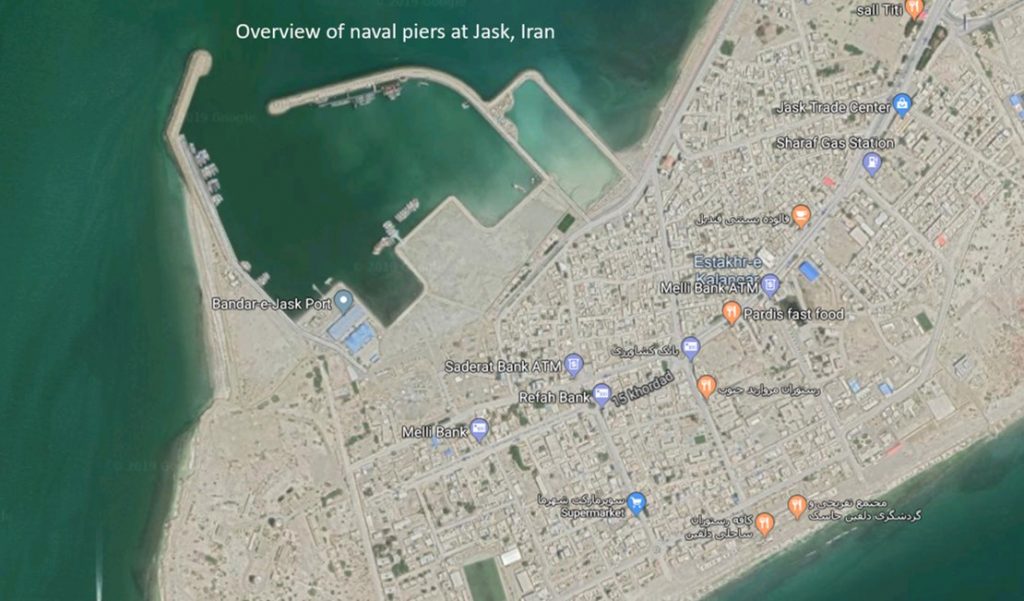Image resolution: width=1024 pixels, height=601 pixels.
Task: Open the sall Titi restaurant pin
Action: tap(914, 8)
